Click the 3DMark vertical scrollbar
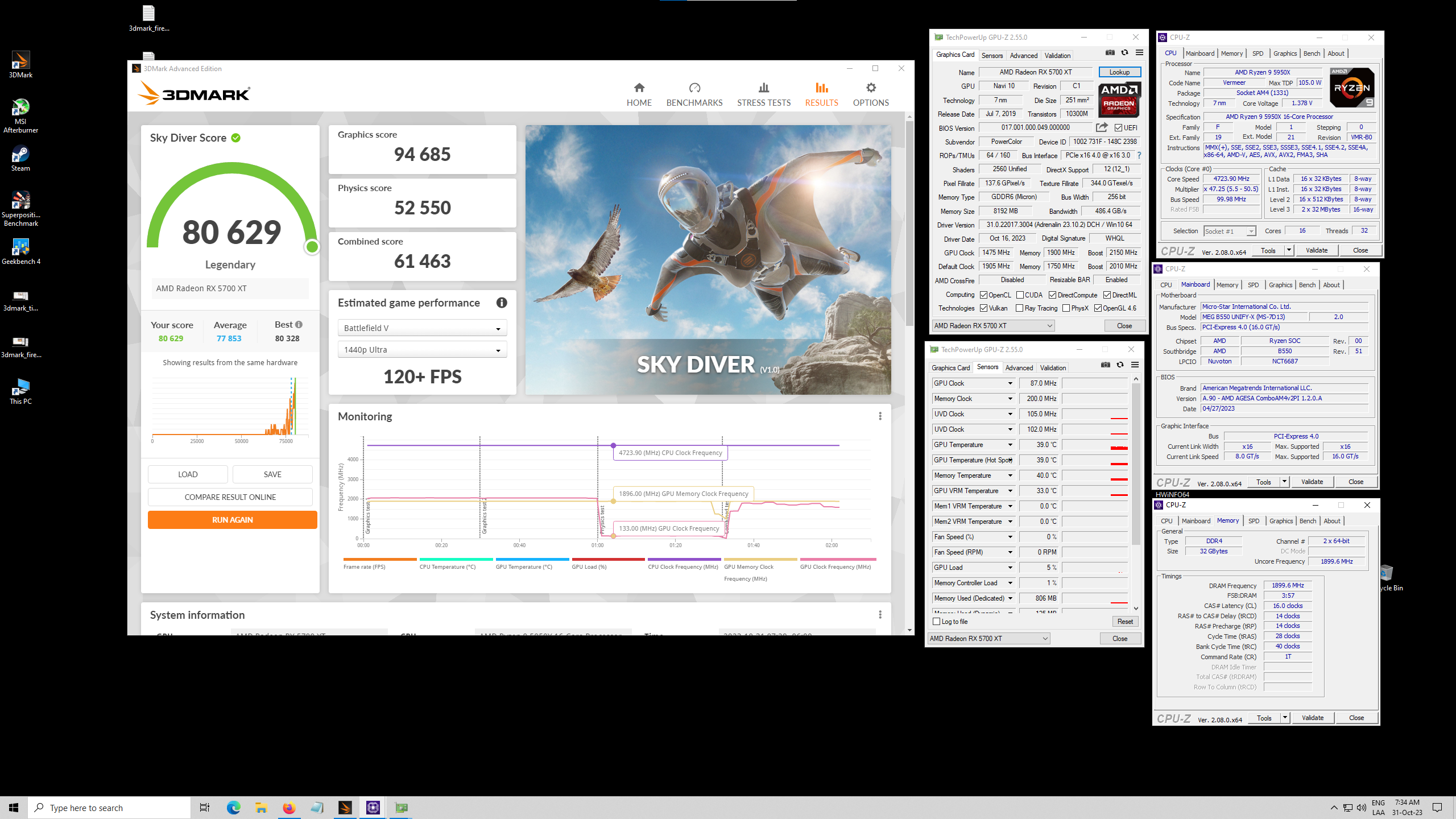 pos(909,222)
